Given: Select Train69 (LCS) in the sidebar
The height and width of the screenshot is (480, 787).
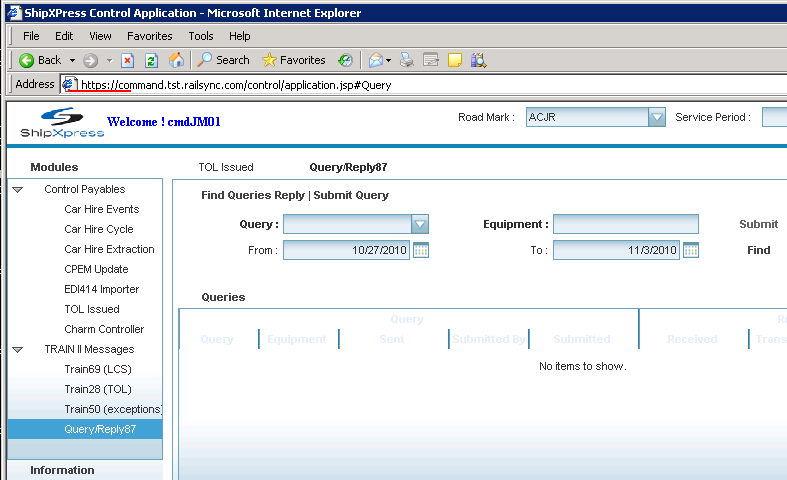Looking at the screenshot, I should click(98, 369).
